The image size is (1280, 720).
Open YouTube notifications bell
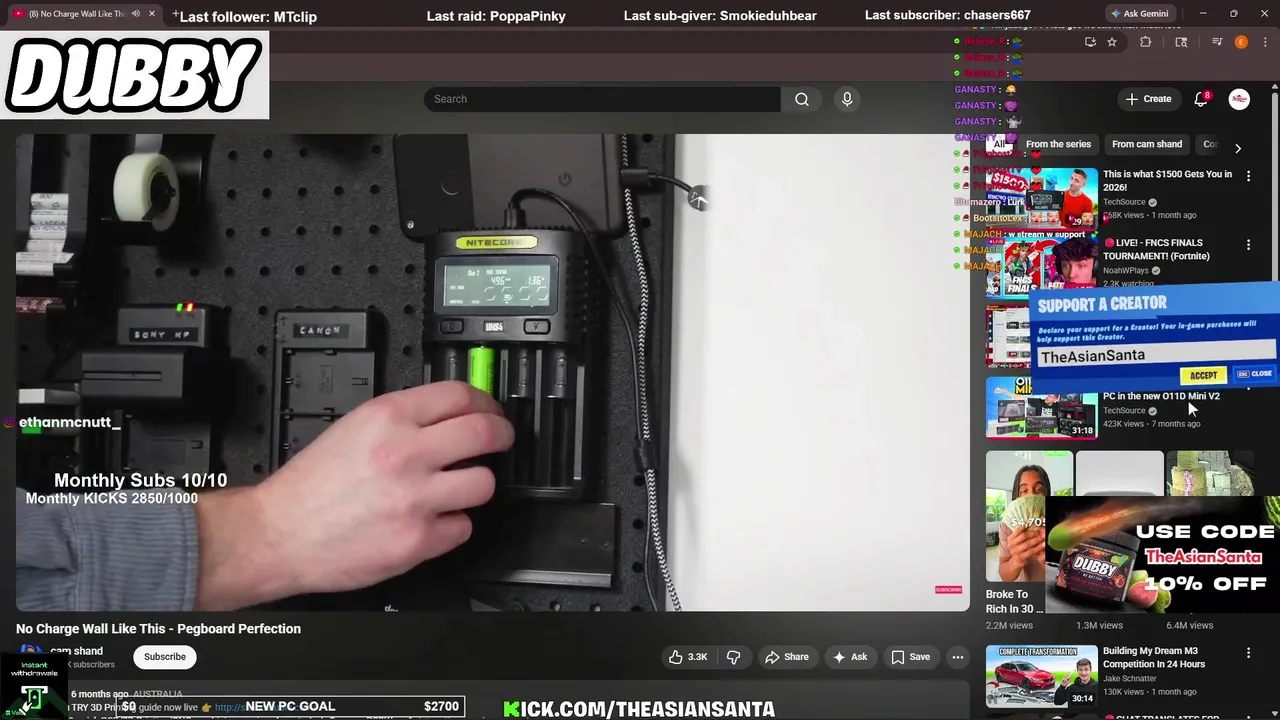[x=1201, y=99]
